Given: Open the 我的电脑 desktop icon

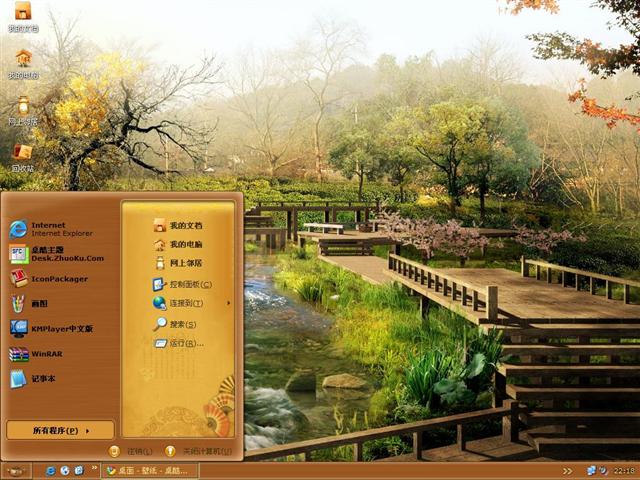Looking at the screenshot, I should click(x=23, y=64).
